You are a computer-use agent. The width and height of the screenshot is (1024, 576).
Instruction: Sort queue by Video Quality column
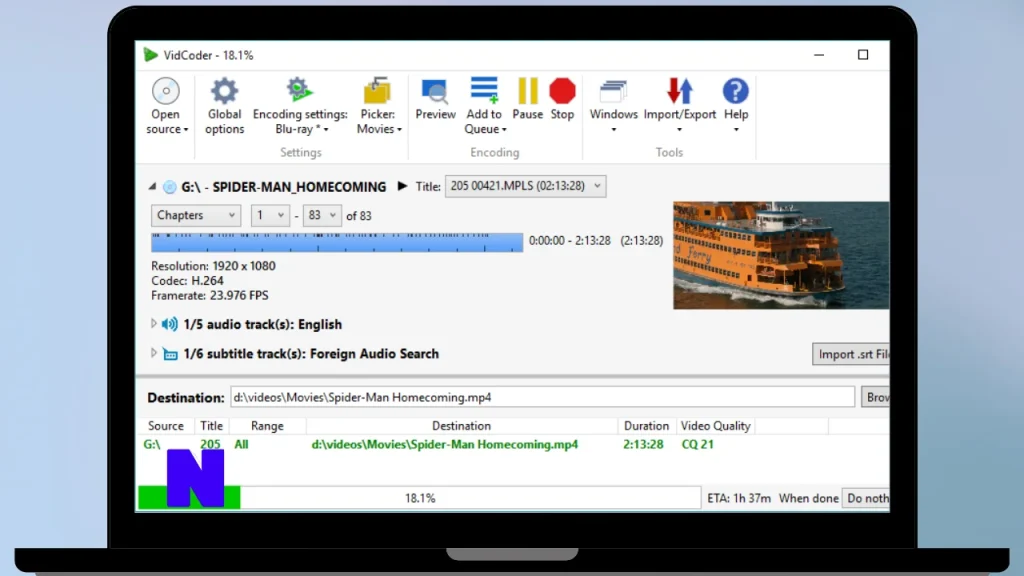tap(716, 426)
